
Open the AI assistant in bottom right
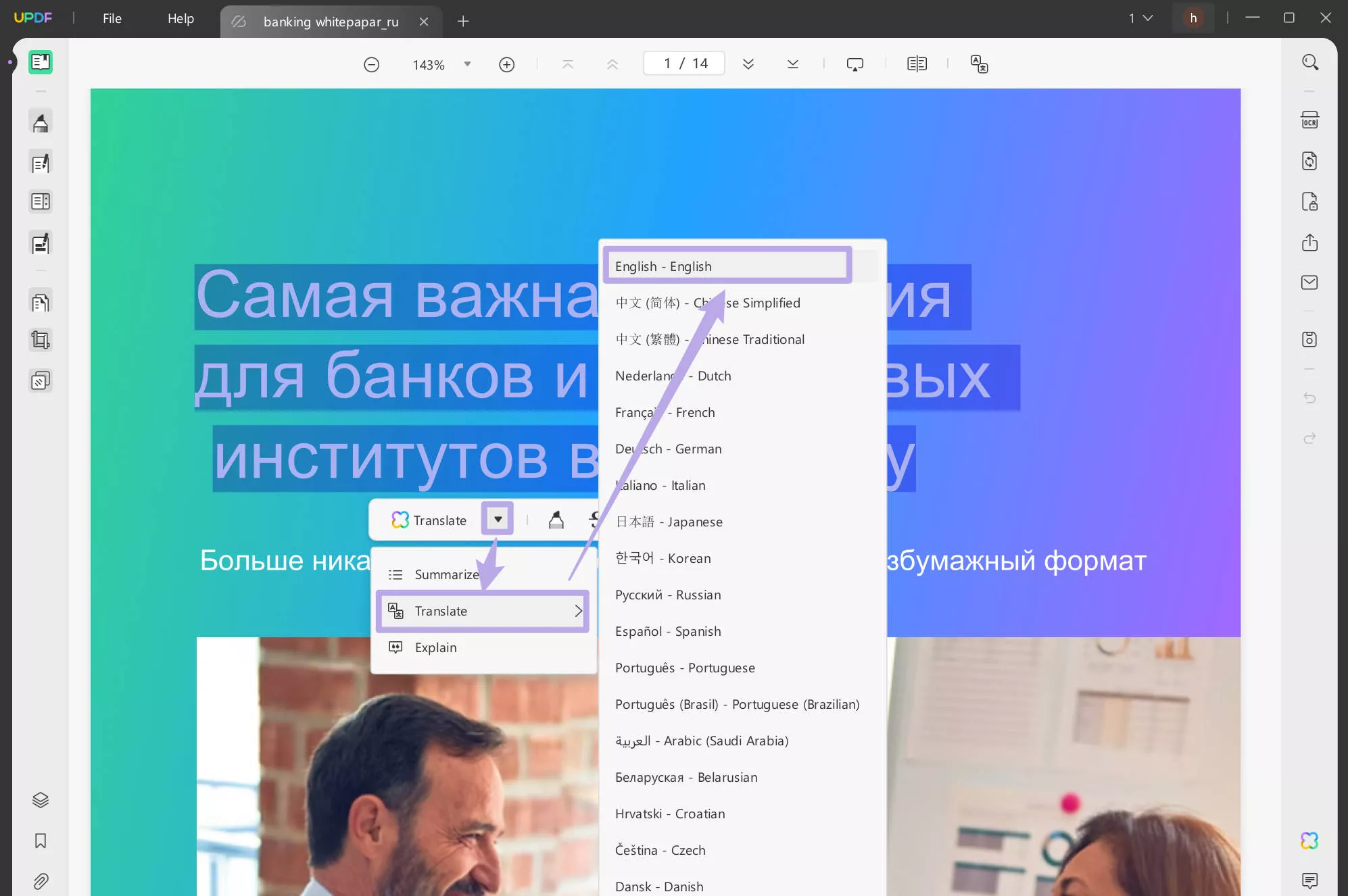[x=1309, y=841]
